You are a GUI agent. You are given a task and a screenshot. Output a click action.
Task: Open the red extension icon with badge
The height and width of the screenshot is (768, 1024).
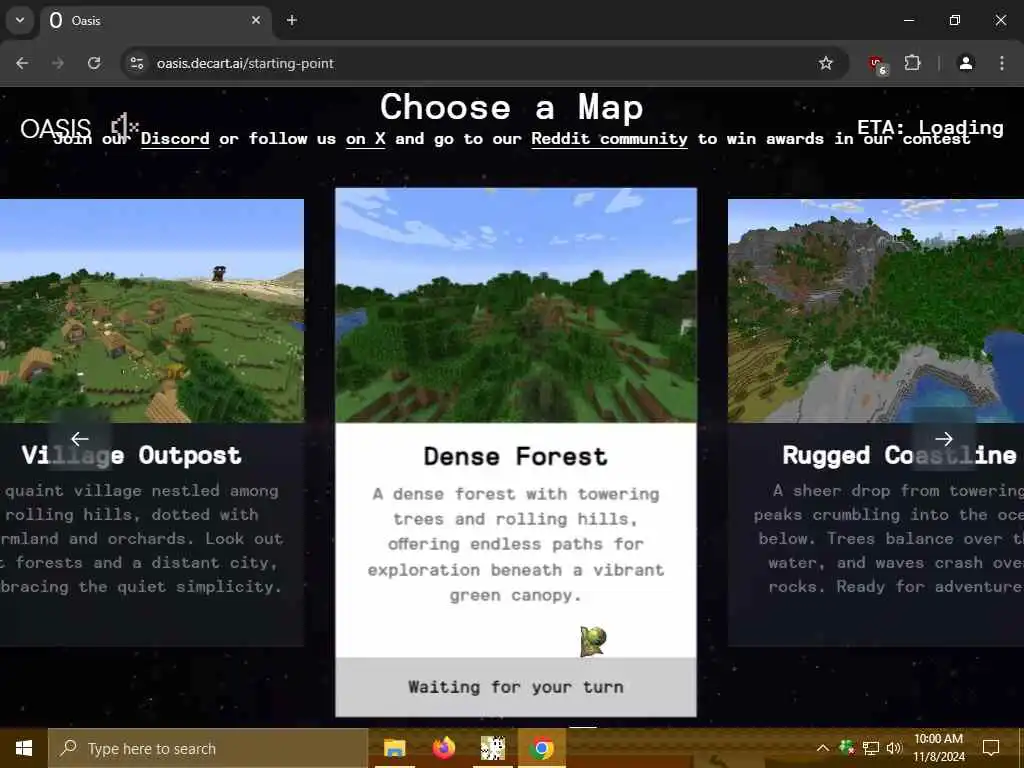tap(877, 64)
